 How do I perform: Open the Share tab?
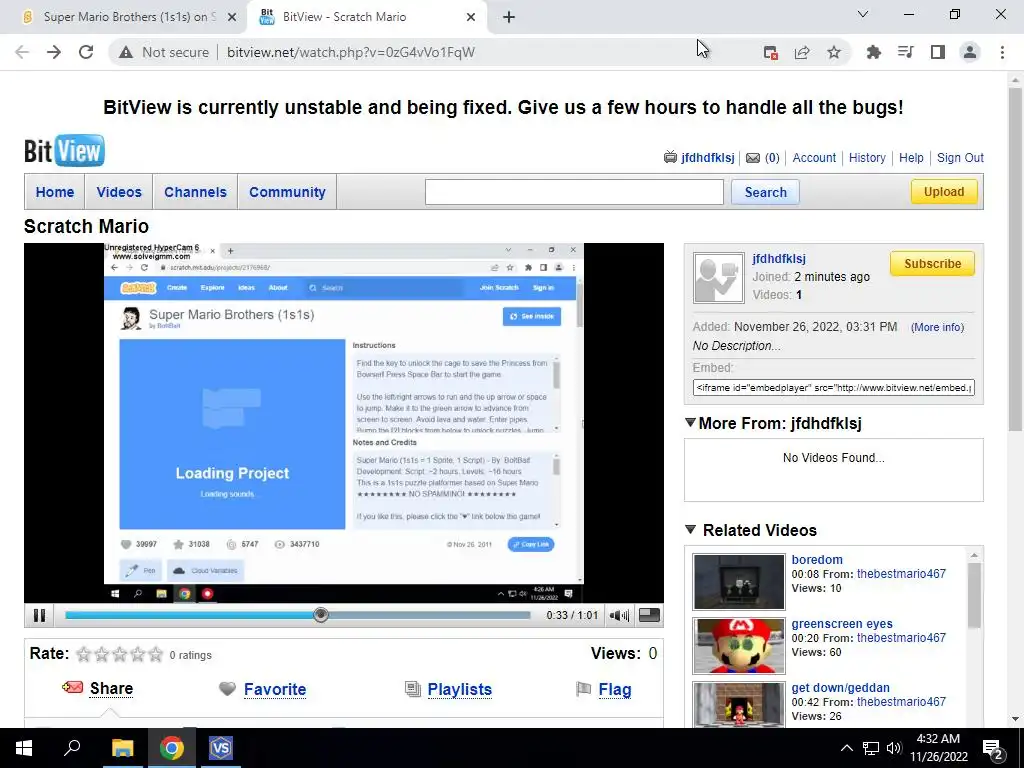coord(111,689)
